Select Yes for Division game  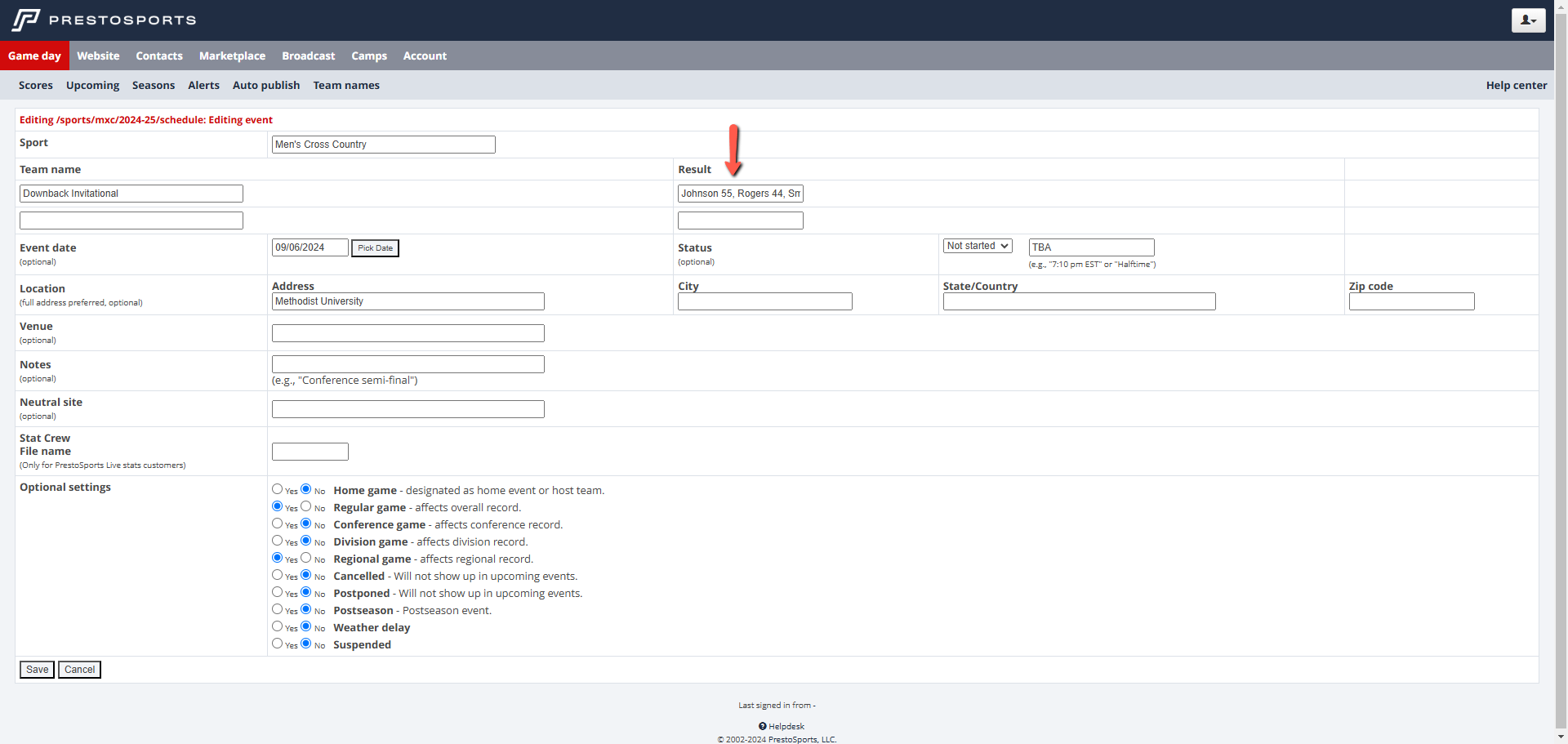[278, 541]
